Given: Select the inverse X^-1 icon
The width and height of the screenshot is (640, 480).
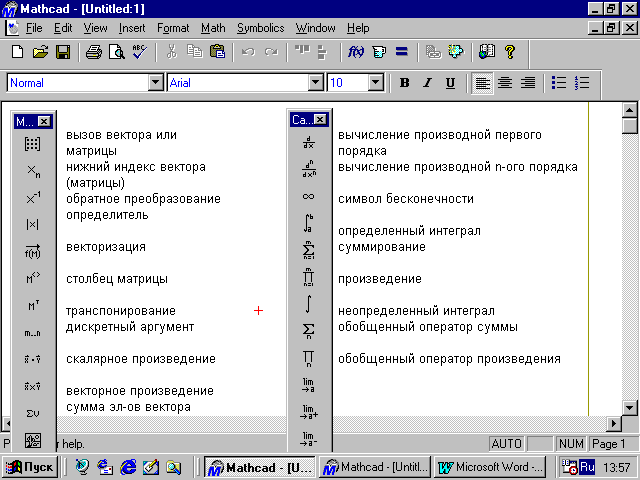Looking at the screenshot, I should pos(33,198).
